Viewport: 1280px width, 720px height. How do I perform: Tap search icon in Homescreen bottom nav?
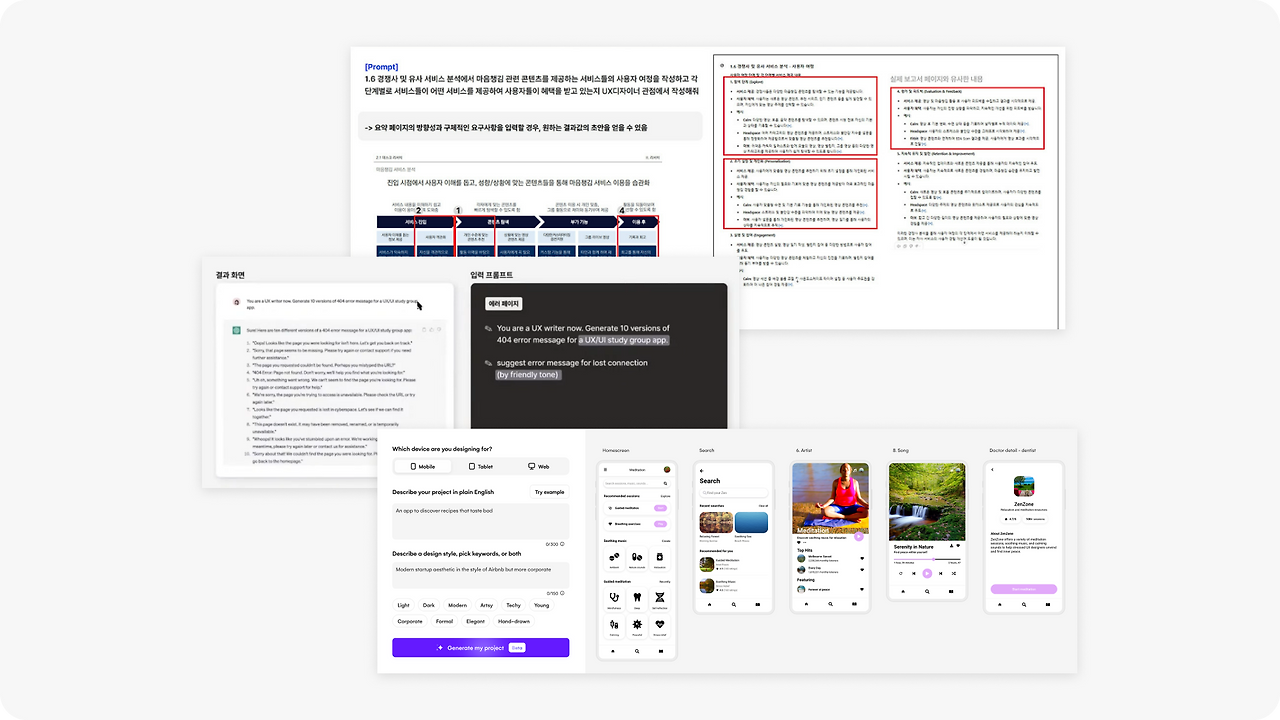(x=637, y=651)
